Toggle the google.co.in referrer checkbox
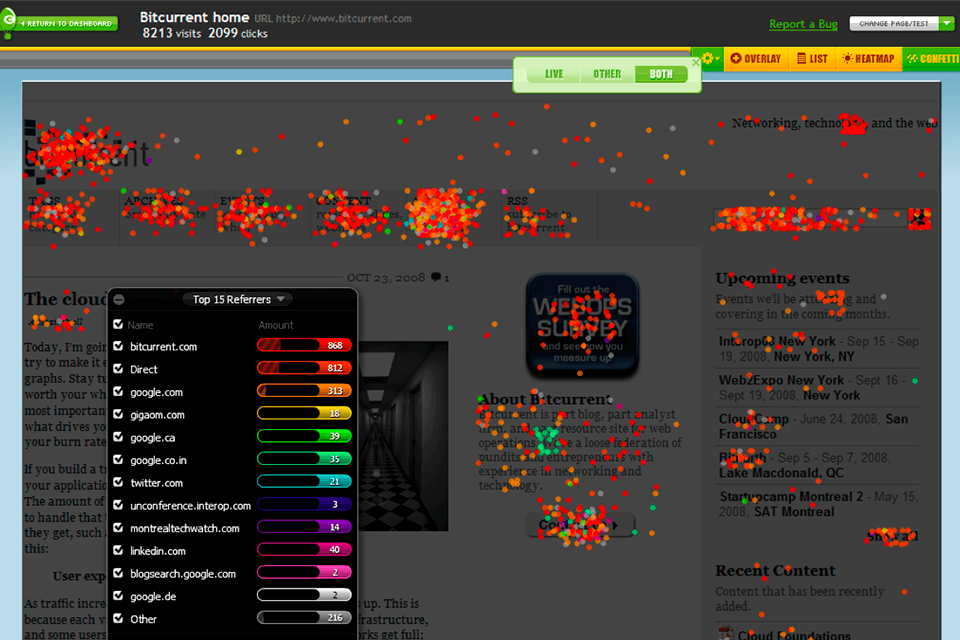 (x=118, y=459)
